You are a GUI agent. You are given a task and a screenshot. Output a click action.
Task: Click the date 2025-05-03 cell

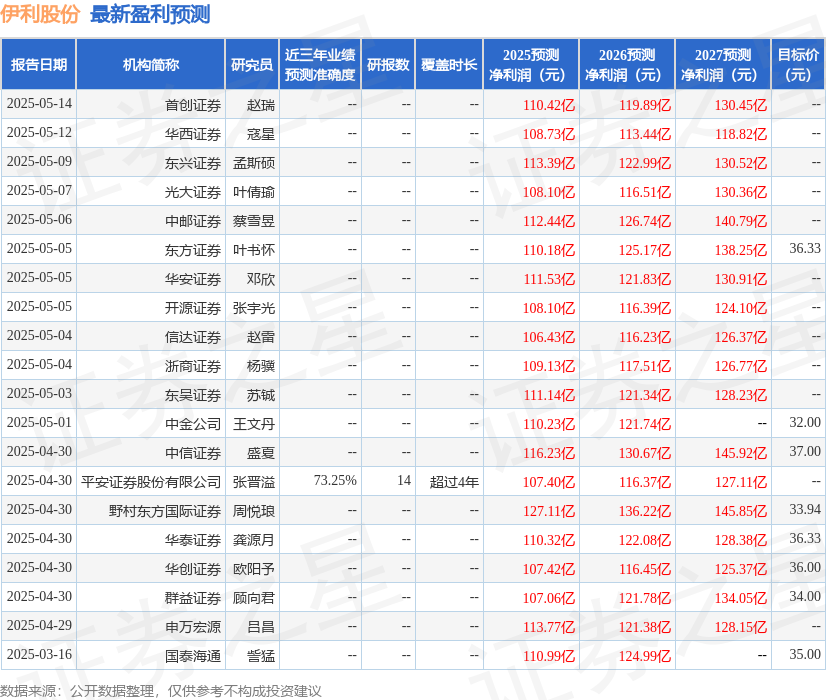pyautogui.click(x=39, y=393)
